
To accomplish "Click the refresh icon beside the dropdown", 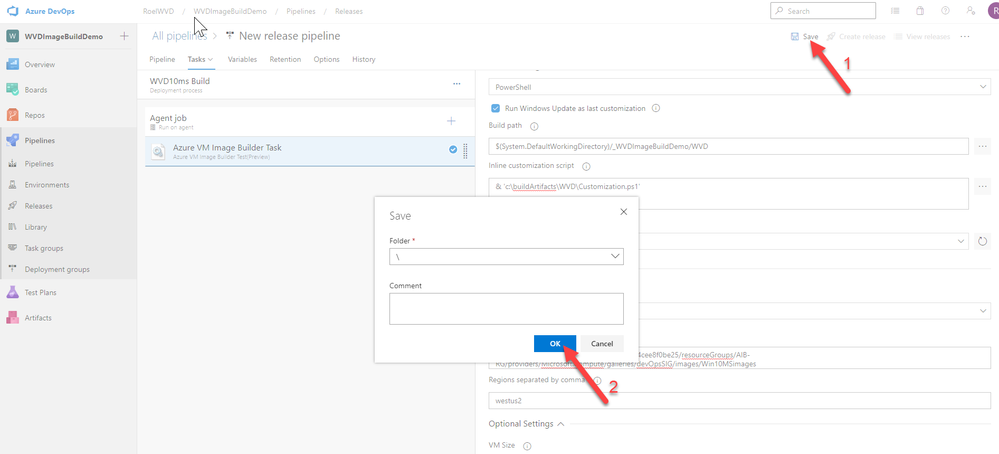I will click(982, 241).
